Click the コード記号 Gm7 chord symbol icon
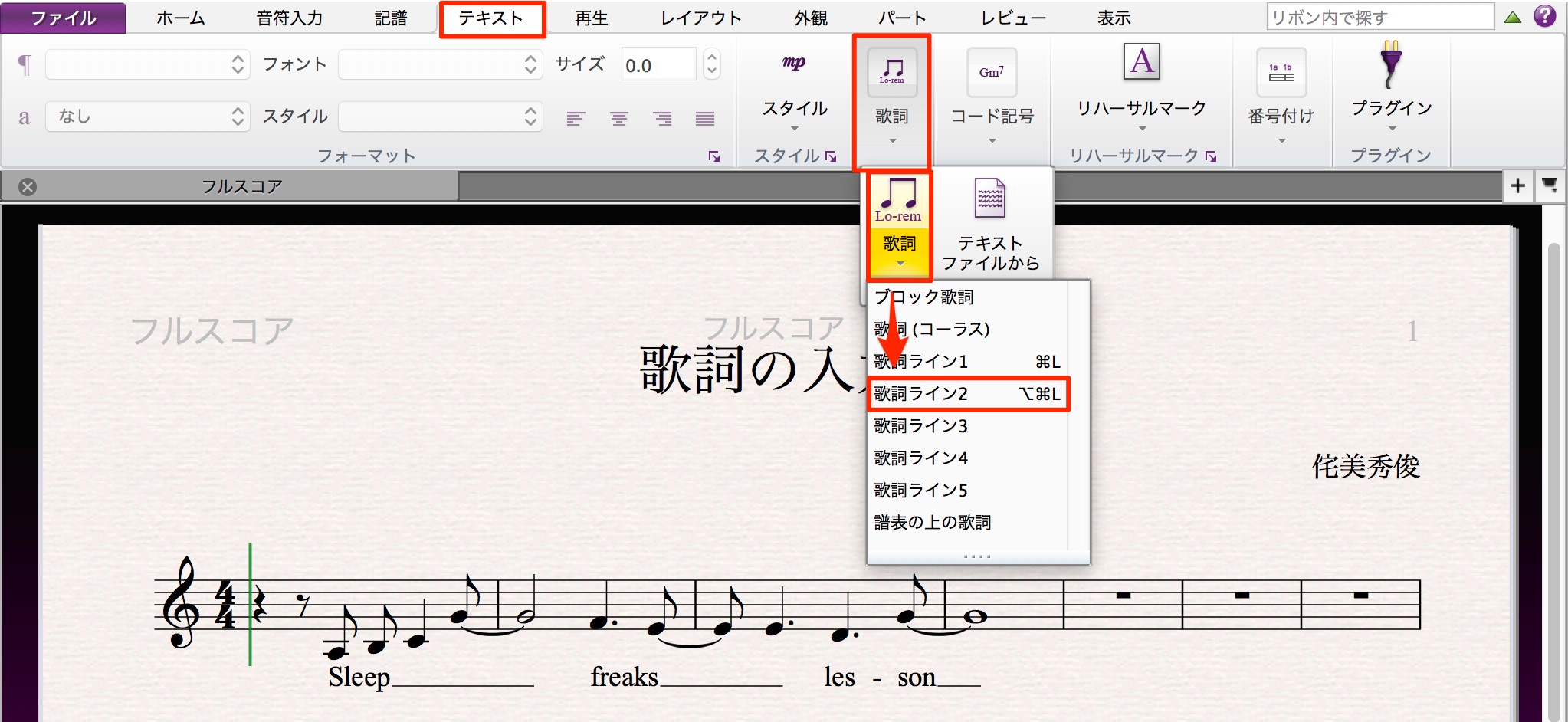 [992, 72]
